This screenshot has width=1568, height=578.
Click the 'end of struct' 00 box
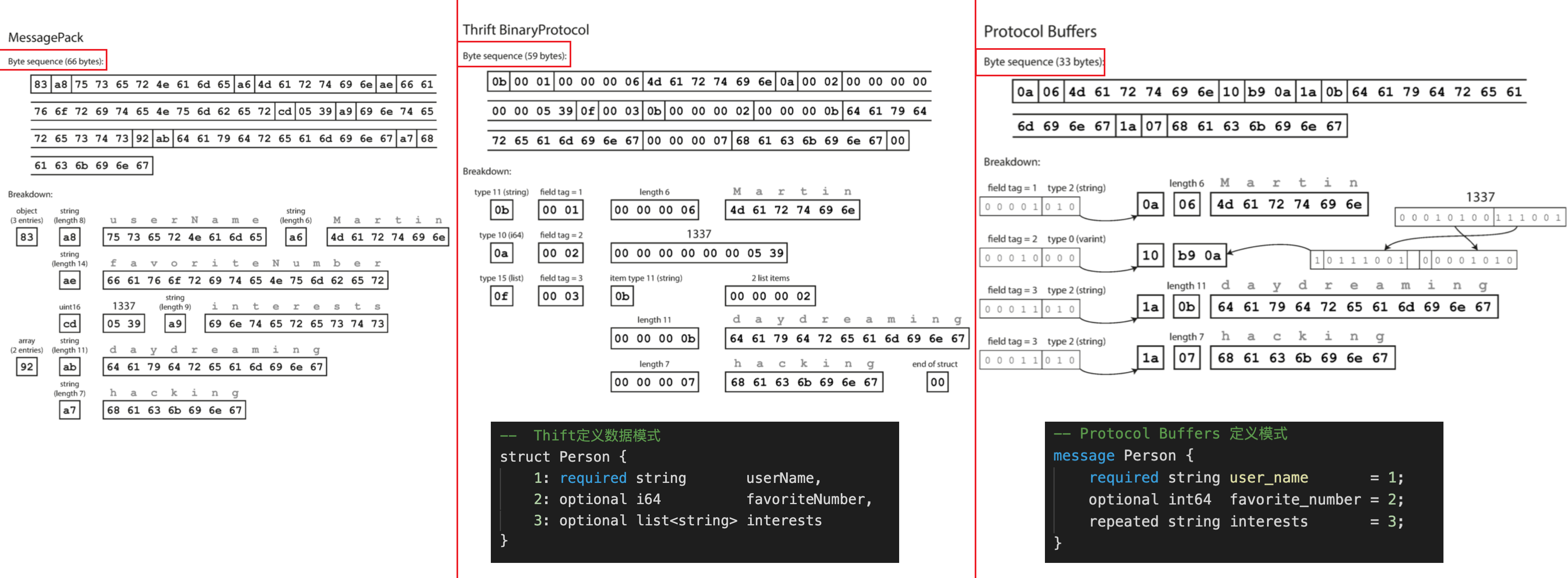pos(938,383)
